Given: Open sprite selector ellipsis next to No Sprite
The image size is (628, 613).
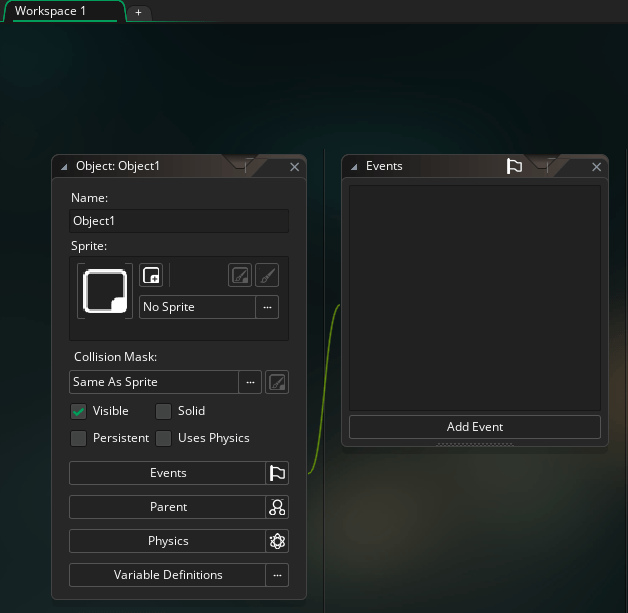Looking at the screenshot, I should click(x=267, y=307).
